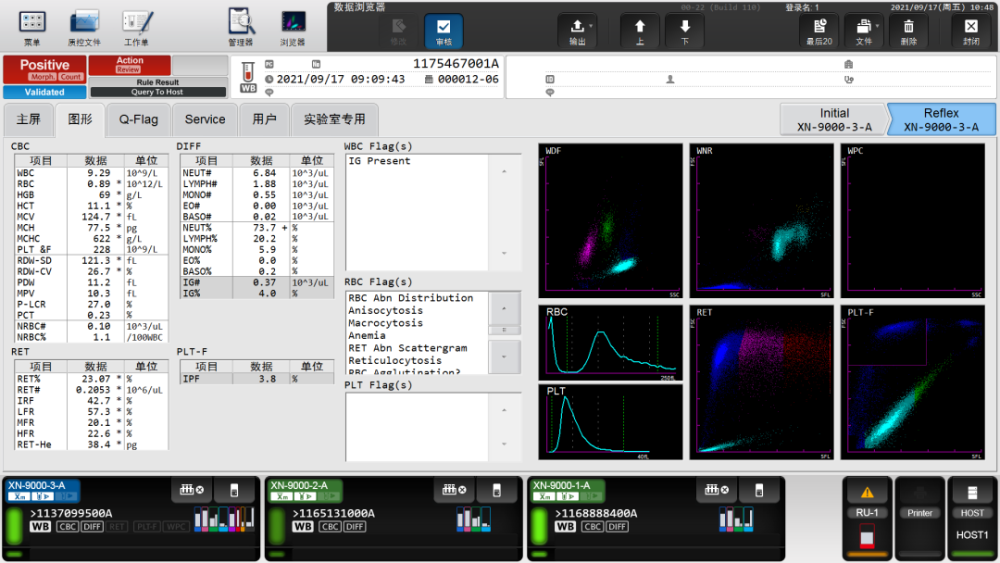Switch to the 实验室专用 tab
The image size is (1000, 563).
334,120
